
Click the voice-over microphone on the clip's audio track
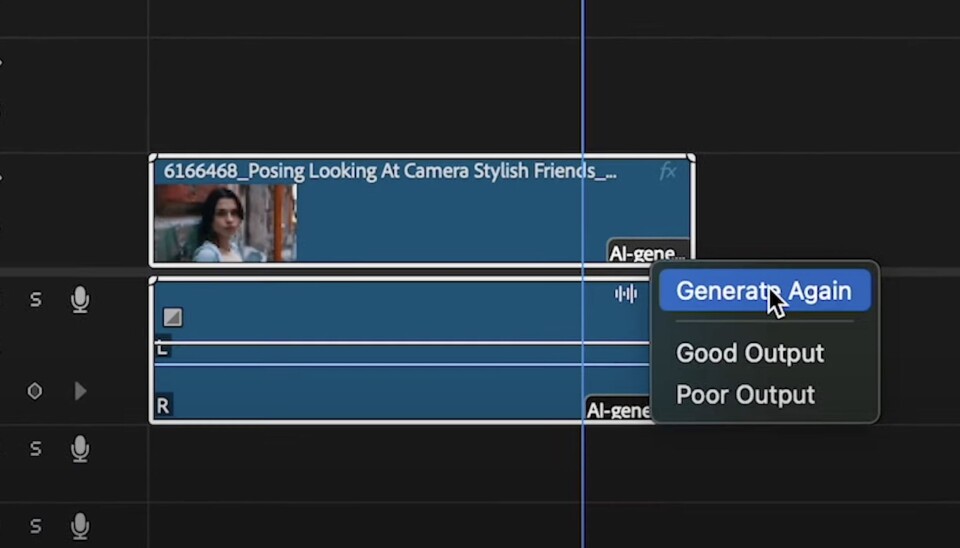tap(80, 300)
